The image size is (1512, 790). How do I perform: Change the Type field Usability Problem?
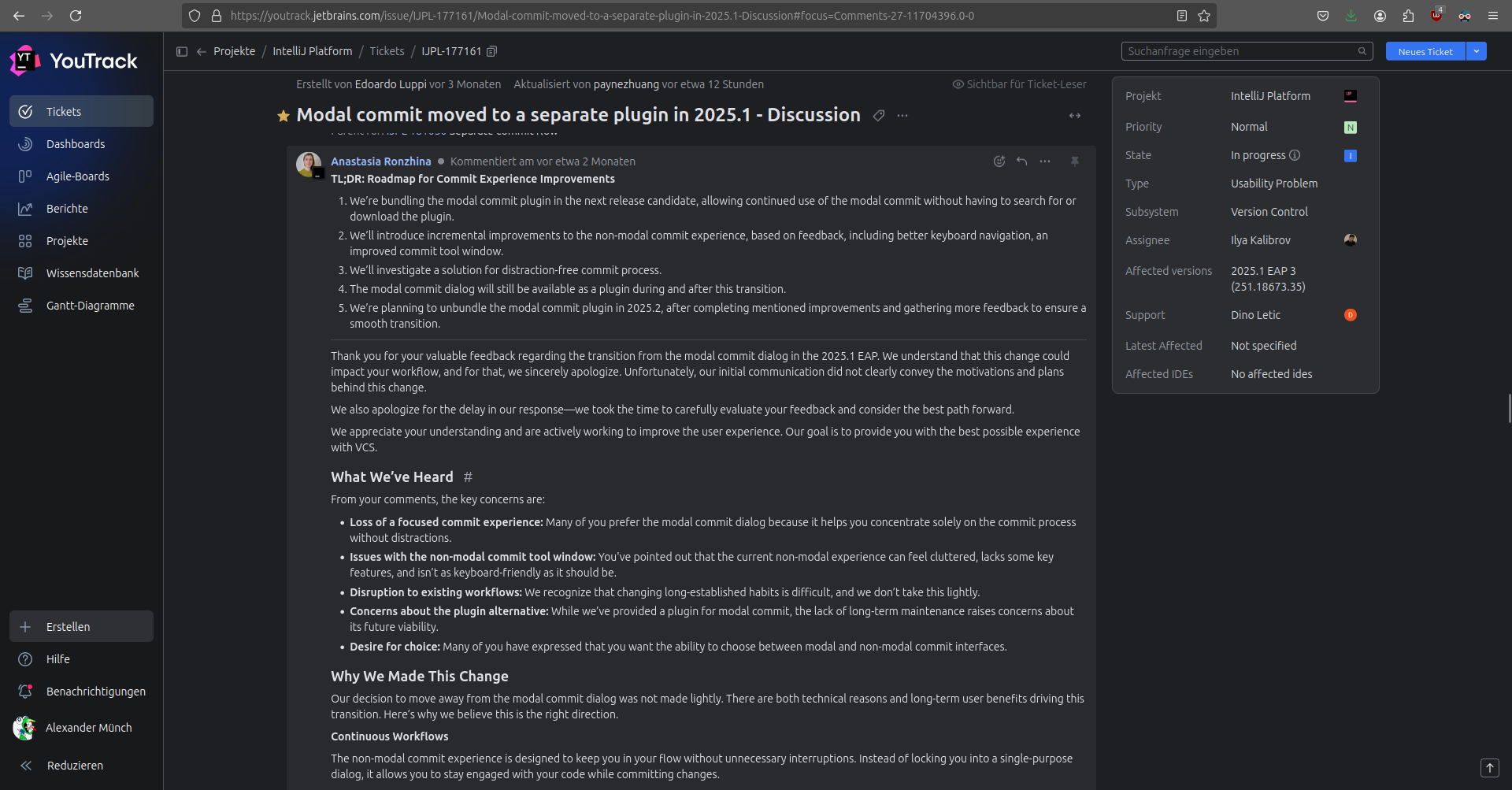(x=1273, y=184)
